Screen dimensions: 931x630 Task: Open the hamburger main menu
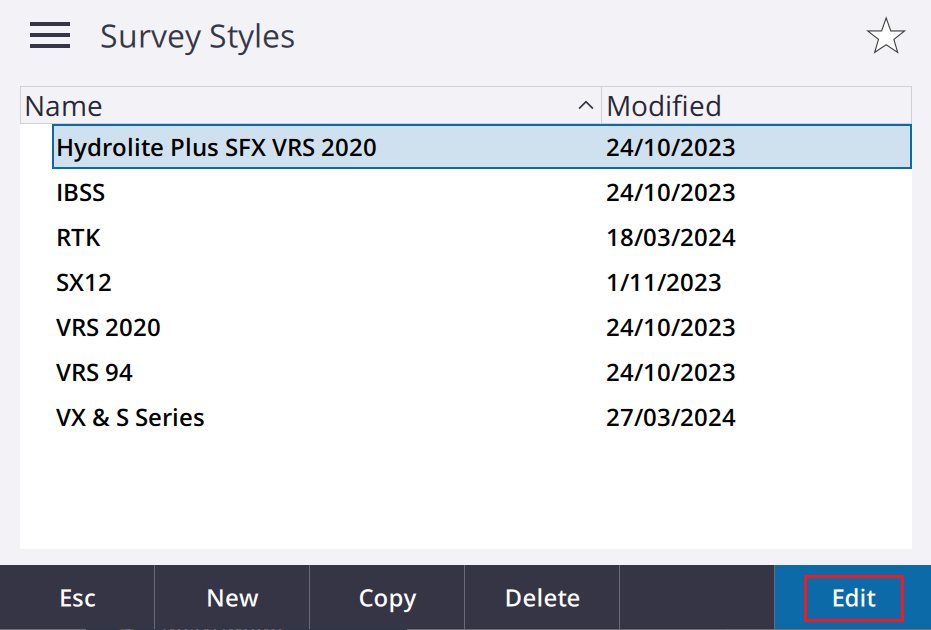click(x=50, y=36)
